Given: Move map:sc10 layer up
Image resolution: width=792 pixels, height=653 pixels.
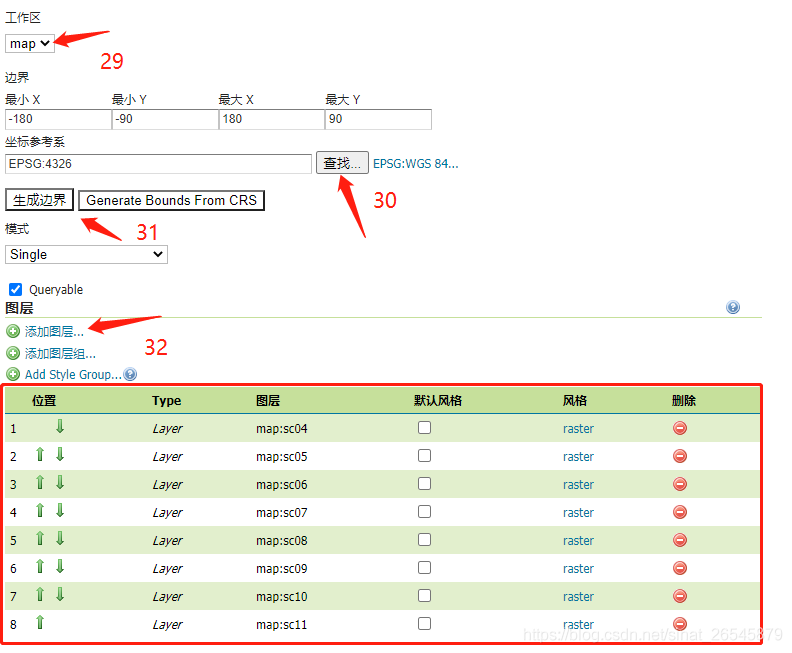Looking at the screenshot, I should pyautogui.click(x=40, y=594).
